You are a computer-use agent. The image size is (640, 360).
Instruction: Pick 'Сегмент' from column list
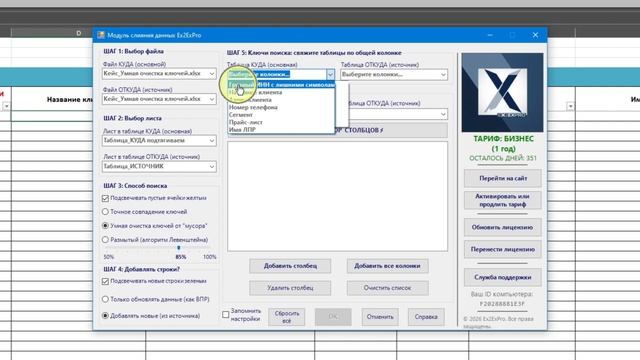281,115
